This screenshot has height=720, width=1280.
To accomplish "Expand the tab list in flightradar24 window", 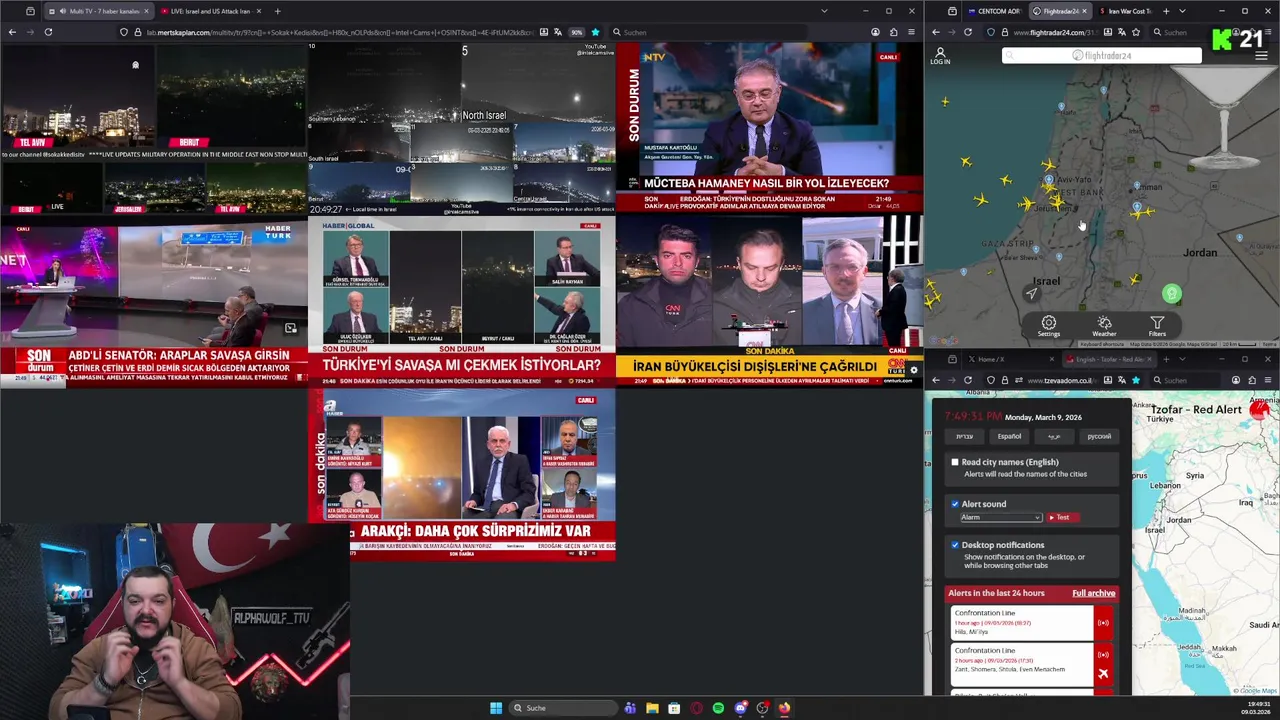I will tap(1182, 11).
